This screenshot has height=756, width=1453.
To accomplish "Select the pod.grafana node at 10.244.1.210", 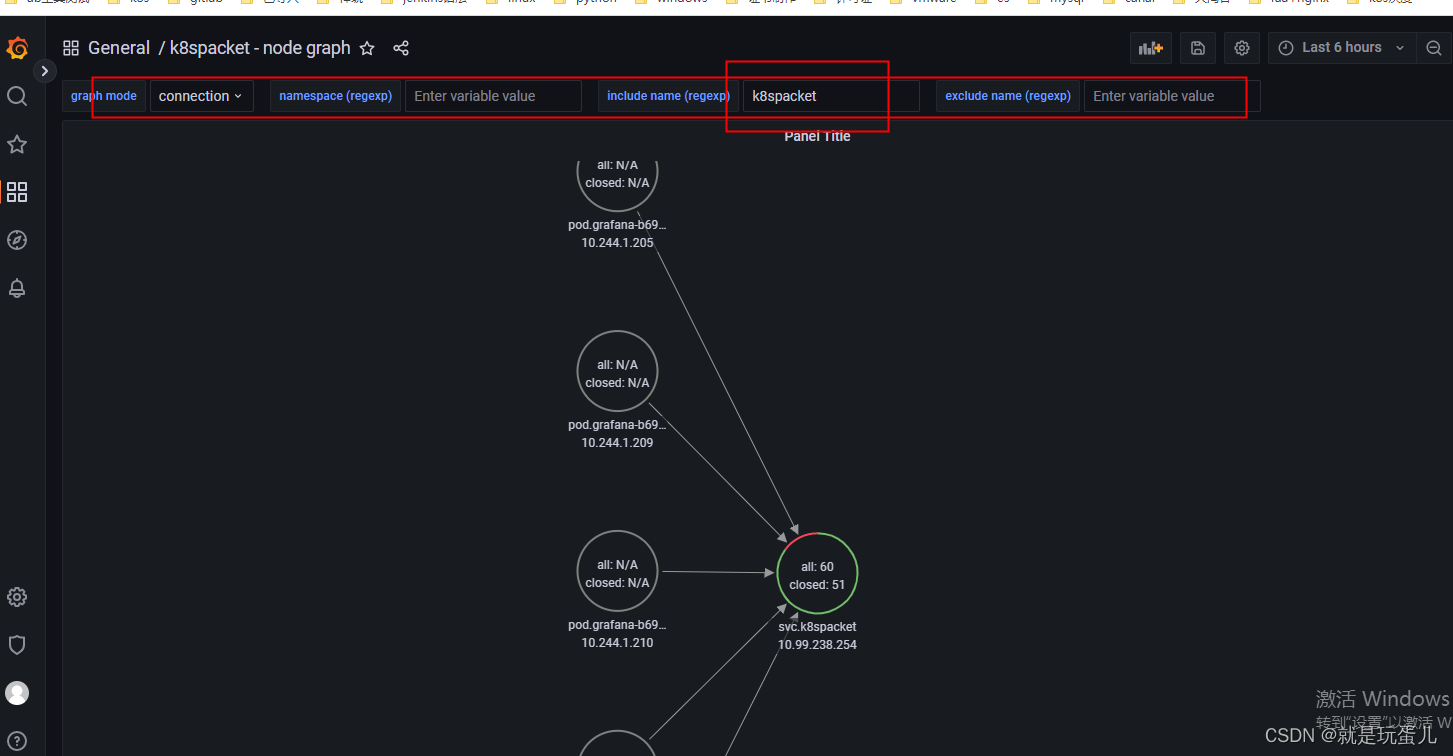I will coord(617,571).
